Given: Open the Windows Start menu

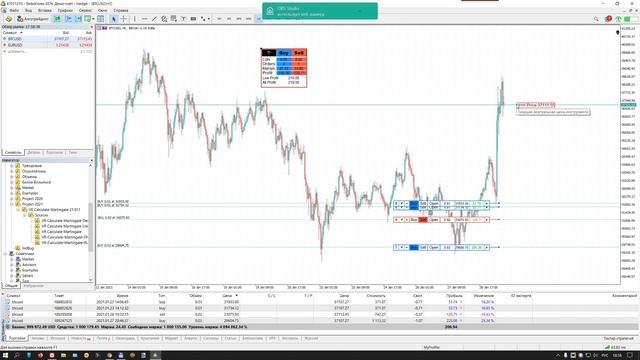Looking at the screenshot, I should (x=6, y=356).
